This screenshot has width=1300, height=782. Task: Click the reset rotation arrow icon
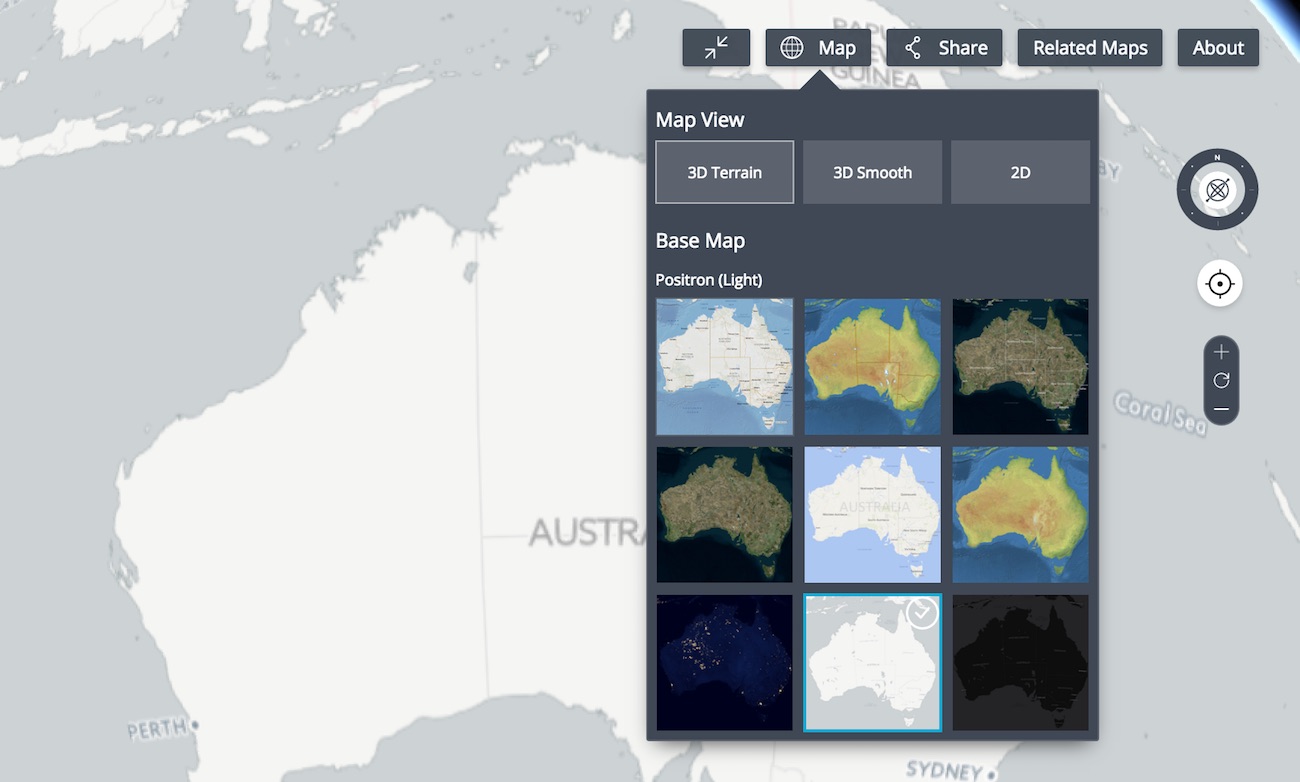pyautogui.click(x=1221, y=380)
